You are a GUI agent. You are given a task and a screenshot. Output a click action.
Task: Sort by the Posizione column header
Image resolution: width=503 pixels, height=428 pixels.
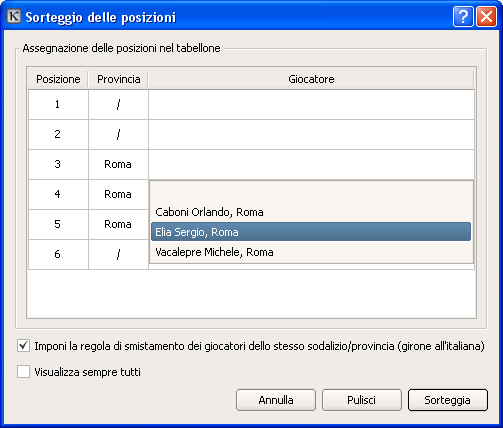(x=58, y=79)
